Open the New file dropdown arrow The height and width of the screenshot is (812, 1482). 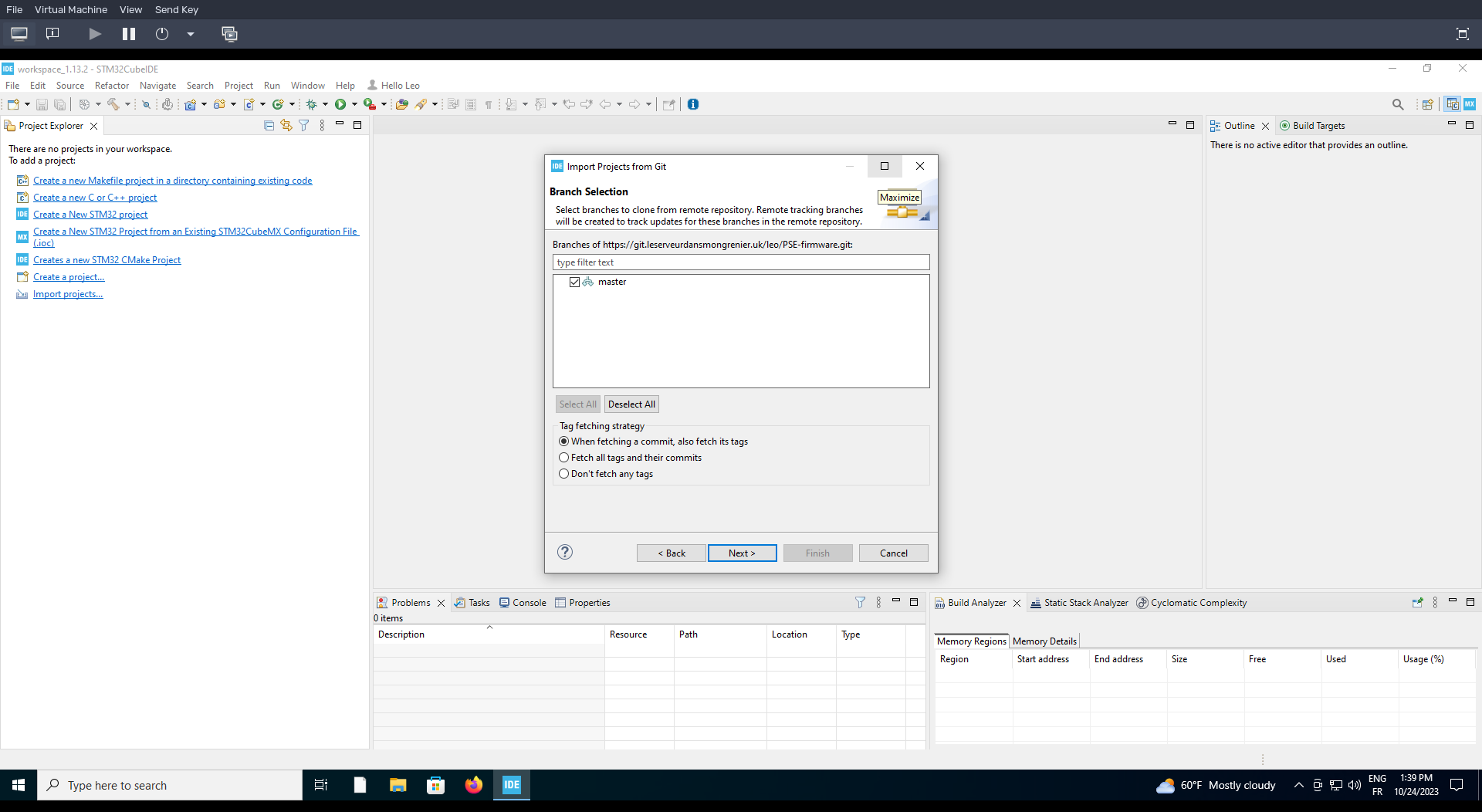(27, 104)
